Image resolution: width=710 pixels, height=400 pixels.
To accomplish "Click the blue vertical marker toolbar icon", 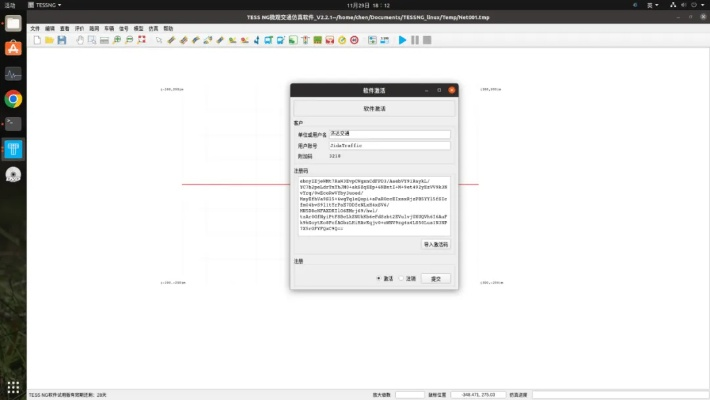I will 256,40.
